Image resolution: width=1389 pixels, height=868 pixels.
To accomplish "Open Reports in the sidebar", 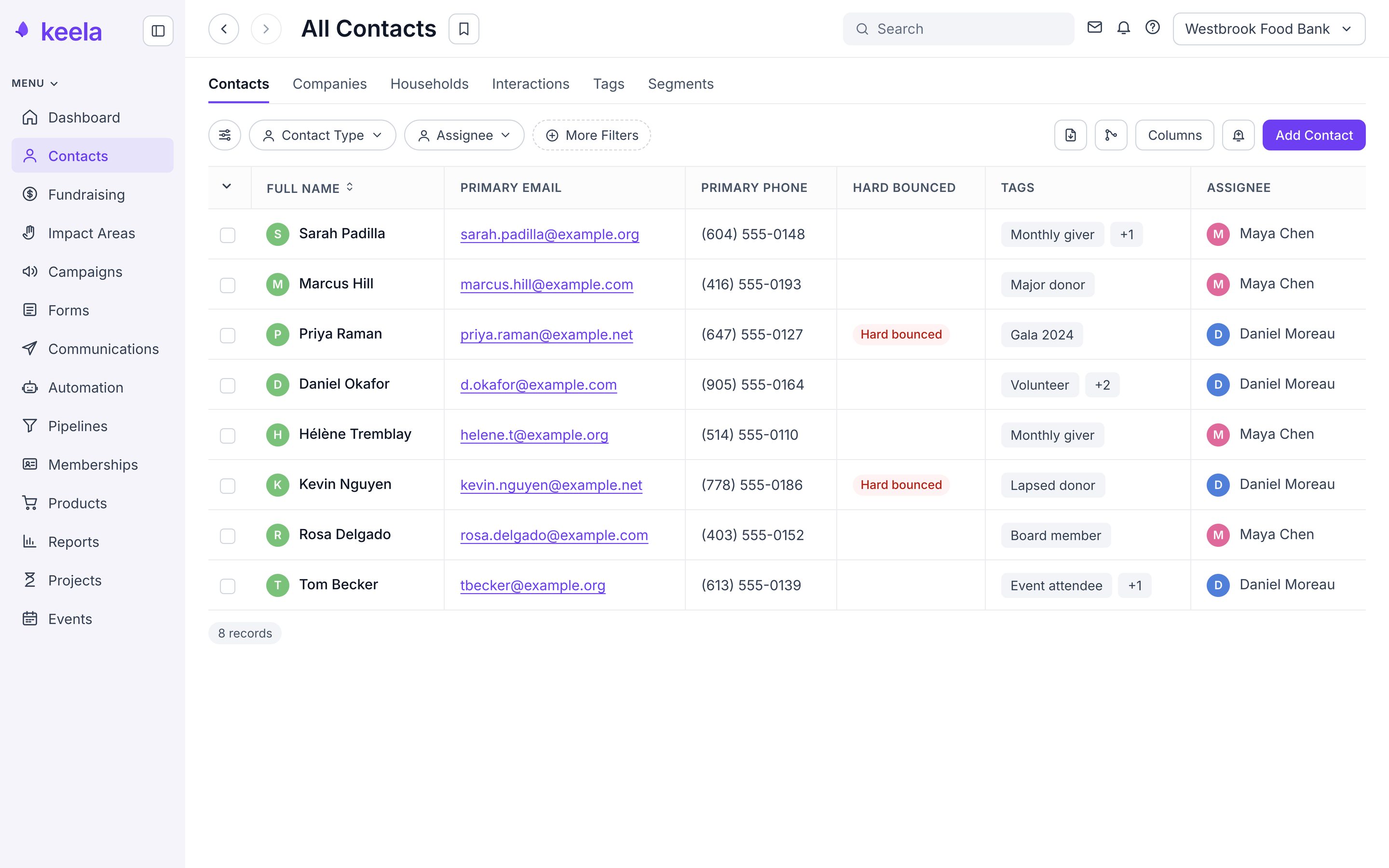I will coord(93,542).
